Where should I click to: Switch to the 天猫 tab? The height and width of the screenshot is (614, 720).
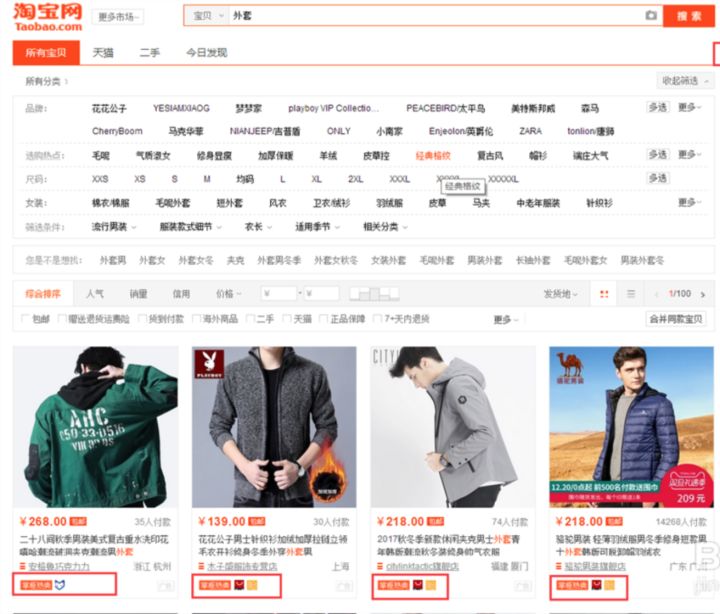pyautogui.click(x=103, y=53)
